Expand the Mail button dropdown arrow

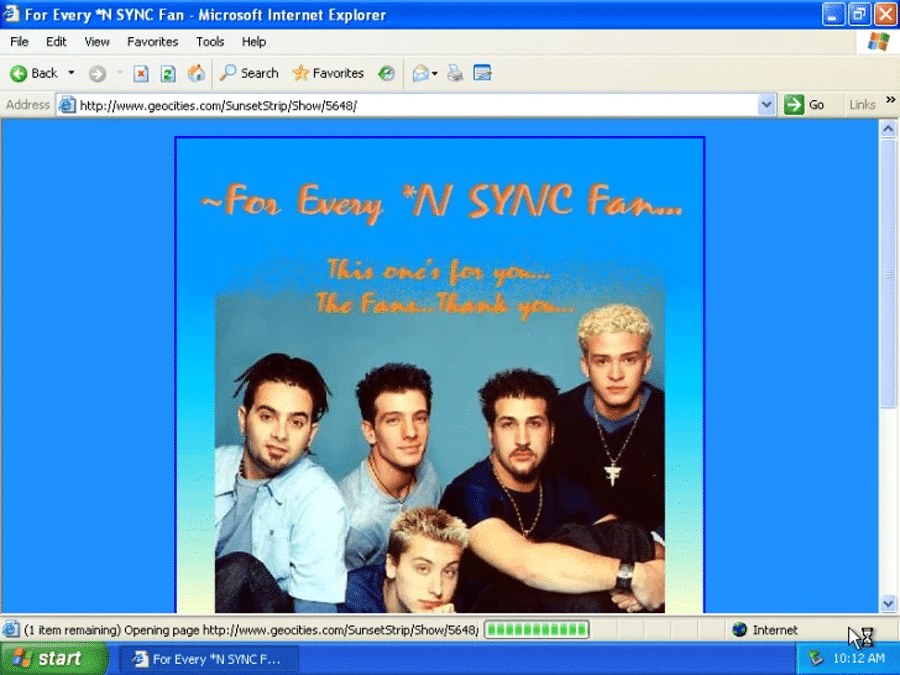click(435, 73)
